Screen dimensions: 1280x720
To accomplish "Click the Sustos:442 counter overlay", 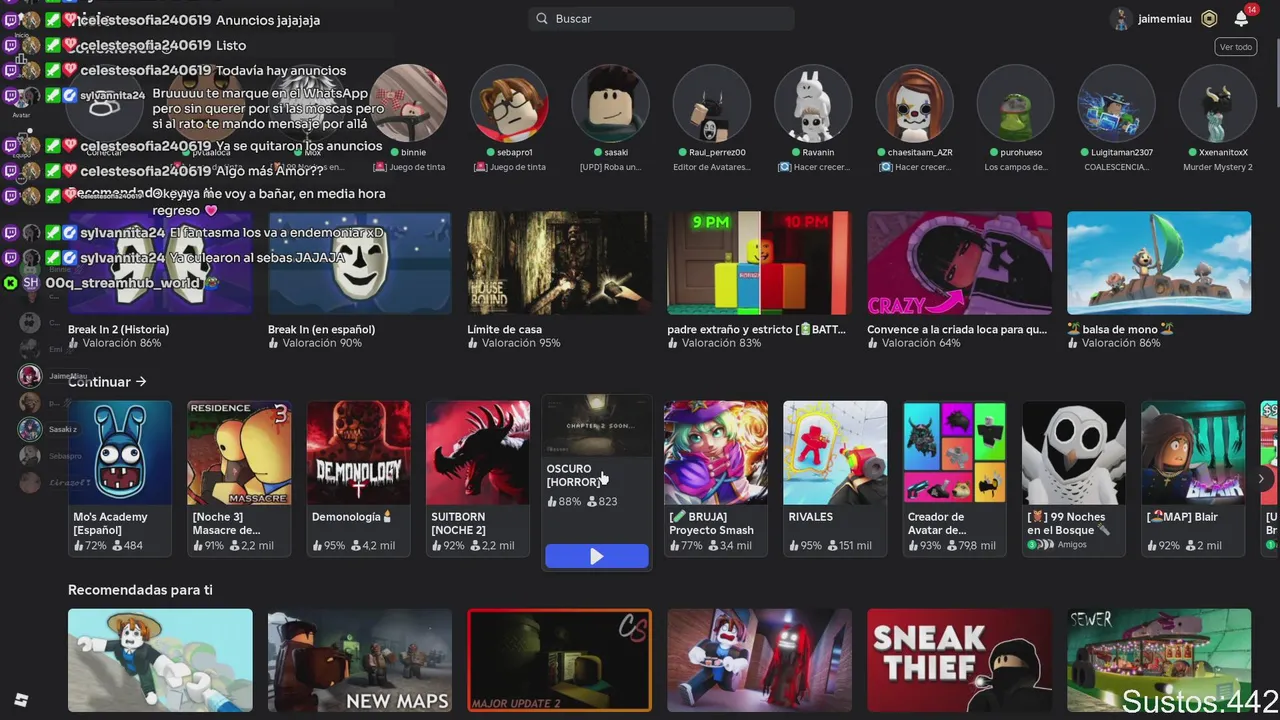I will point(1199,700).
